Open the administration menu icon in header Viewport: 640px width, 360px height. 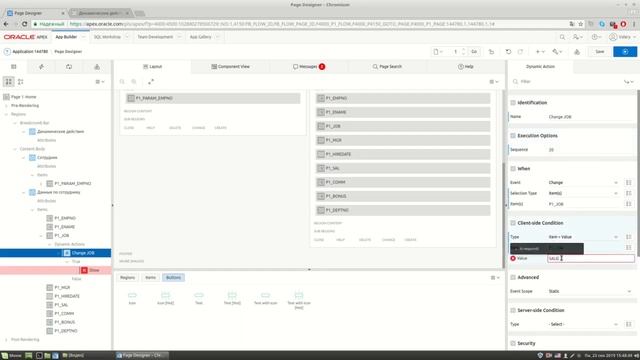pyautogui.click(x=578, y=37)
